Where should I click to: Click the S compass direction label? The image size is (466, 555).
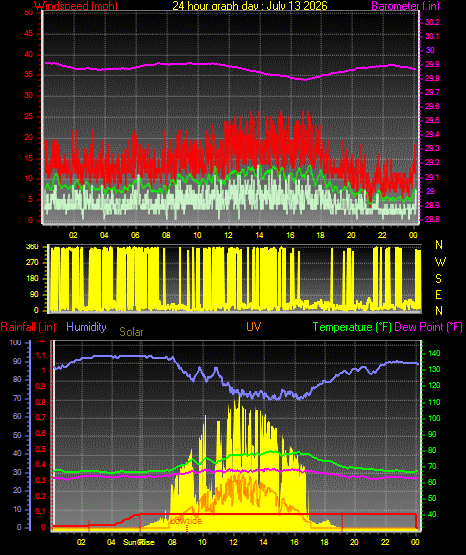[x=438, y=279]
